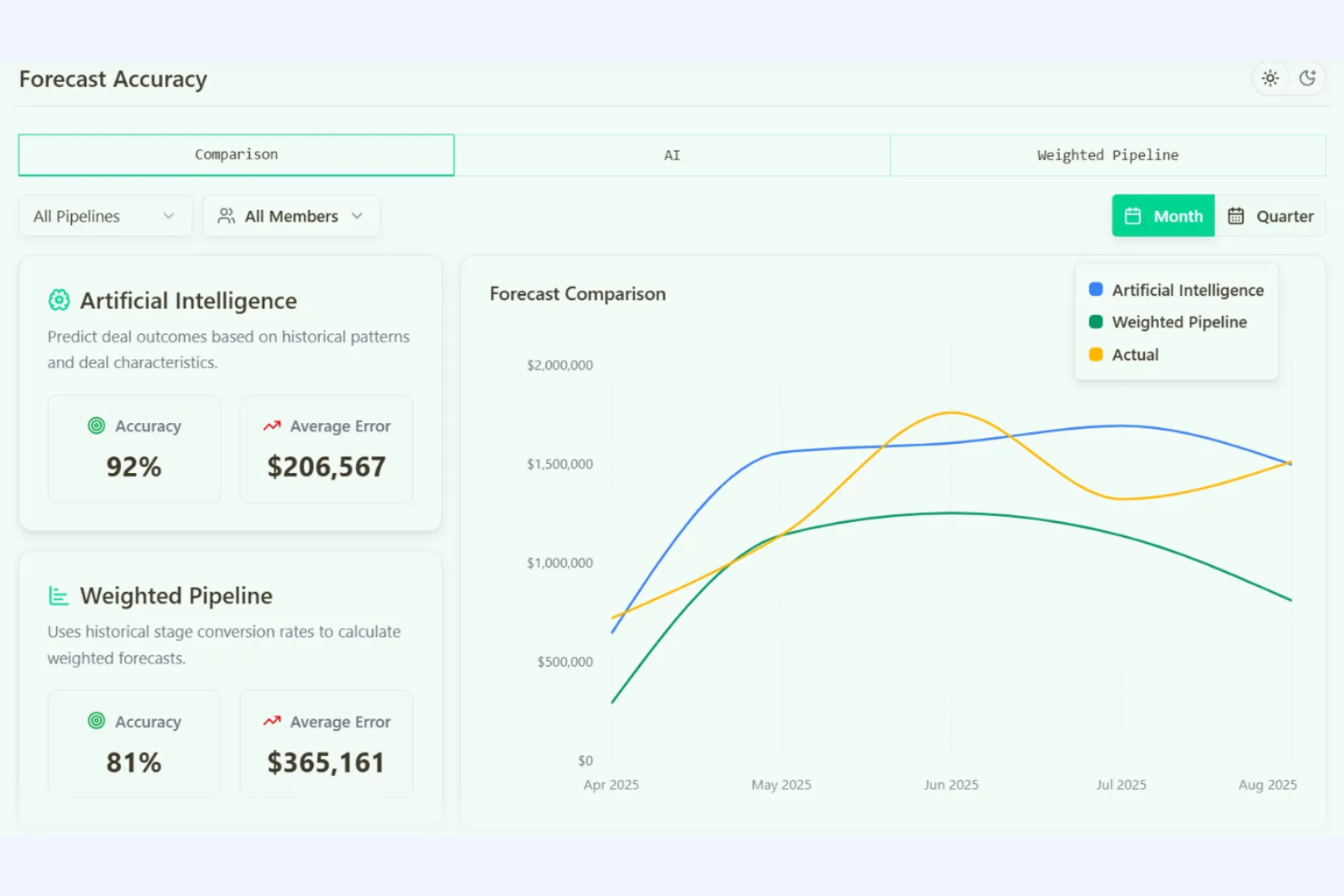Toggle the Actual line visibility in legend
Viewport: 1344px width, 896px height.
(x=1134, y=354)
